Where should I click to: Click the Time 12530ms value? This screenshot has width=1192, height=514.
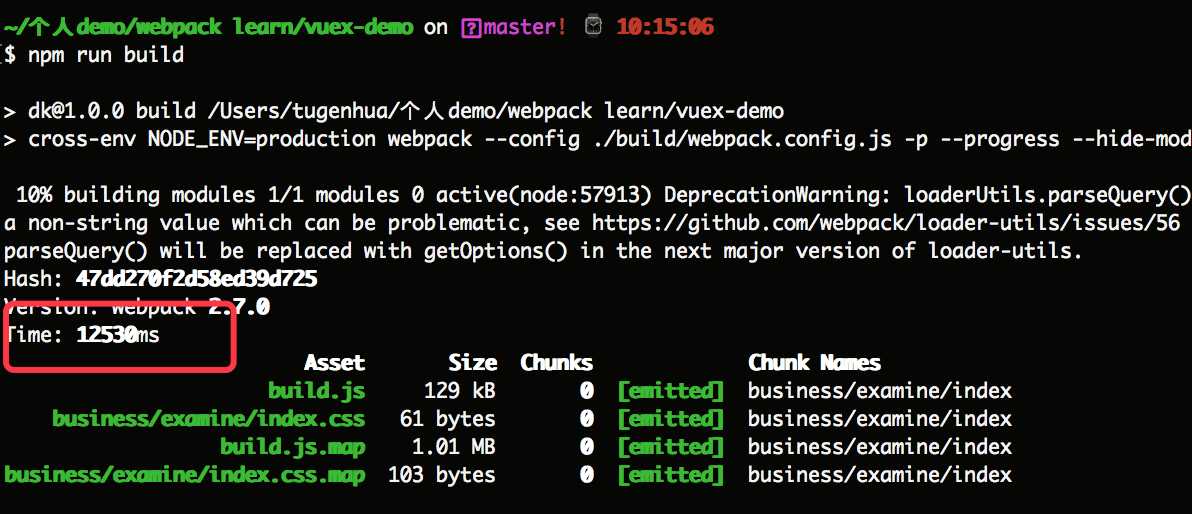[118, 335]
